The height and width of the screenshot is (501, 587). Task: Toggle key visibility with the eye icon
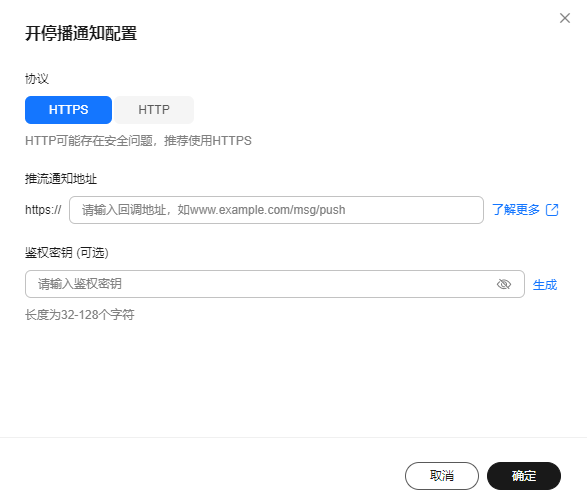504,284
